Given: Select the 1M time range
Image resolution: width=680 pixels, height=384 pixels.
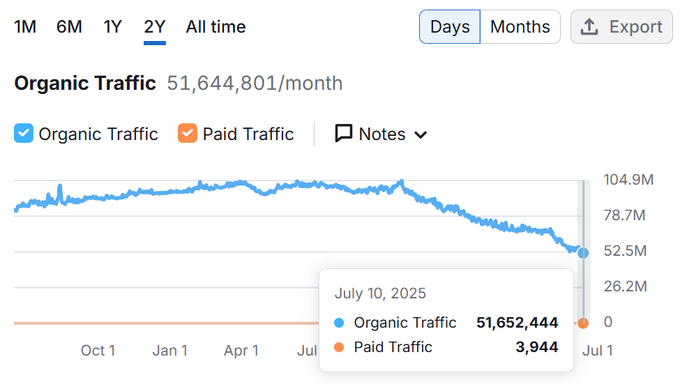Looking at the screenshot, I should point(25,27).
